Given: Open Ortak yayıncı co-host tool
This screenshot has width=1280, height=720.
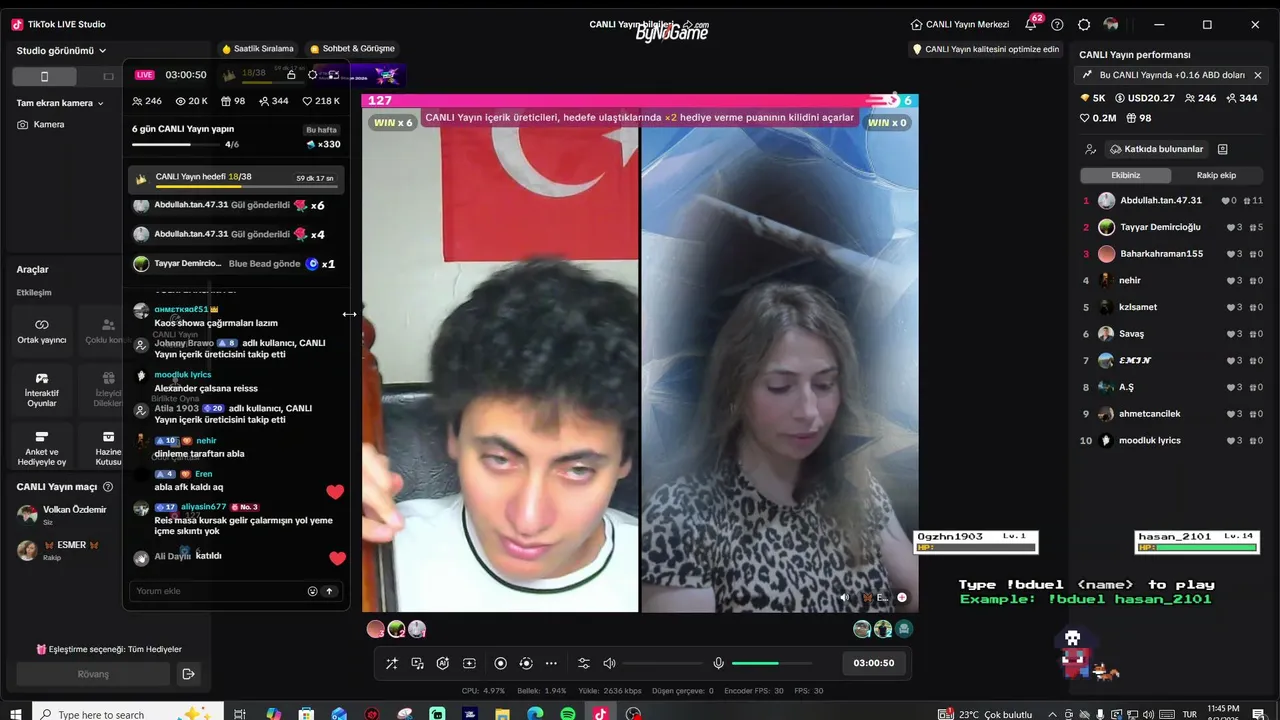Looking at the screenshot, I should (x=42, y=331).
